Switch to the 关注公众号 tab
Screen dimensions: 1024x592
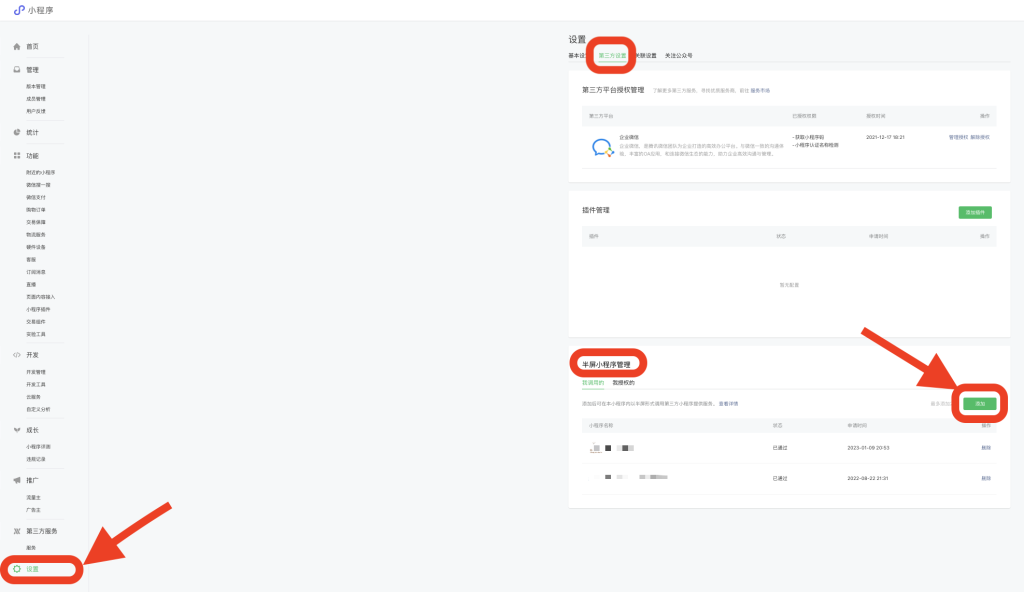[x=678, y=56]
